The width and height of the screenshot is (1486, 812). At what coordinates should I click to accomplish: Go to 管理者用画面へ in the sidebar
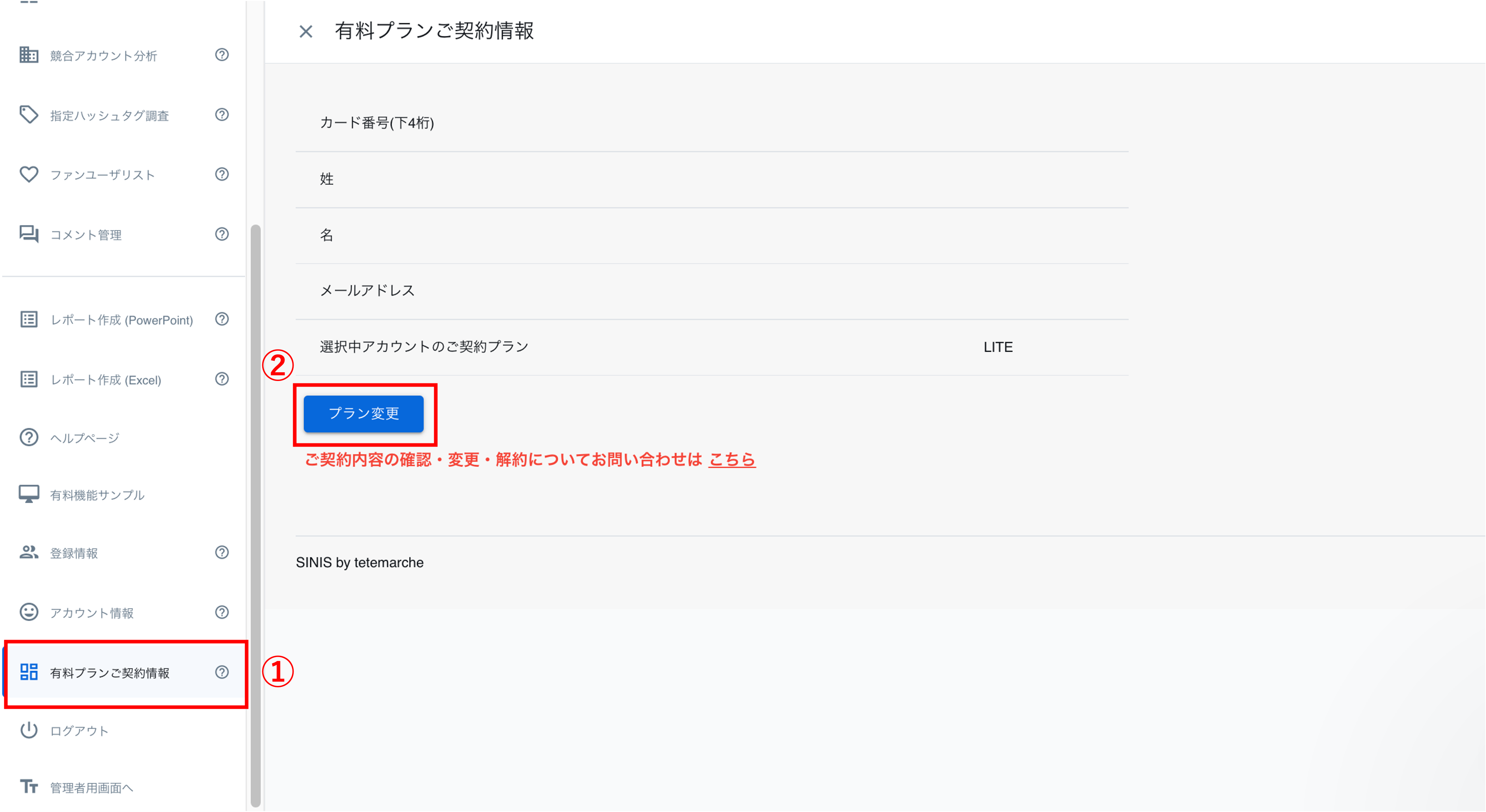coord(91,788)
